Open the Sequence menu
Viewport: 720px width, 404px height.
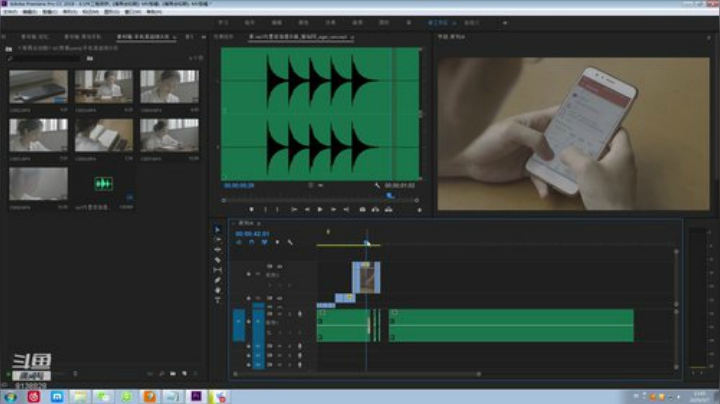tap(70, 11)
